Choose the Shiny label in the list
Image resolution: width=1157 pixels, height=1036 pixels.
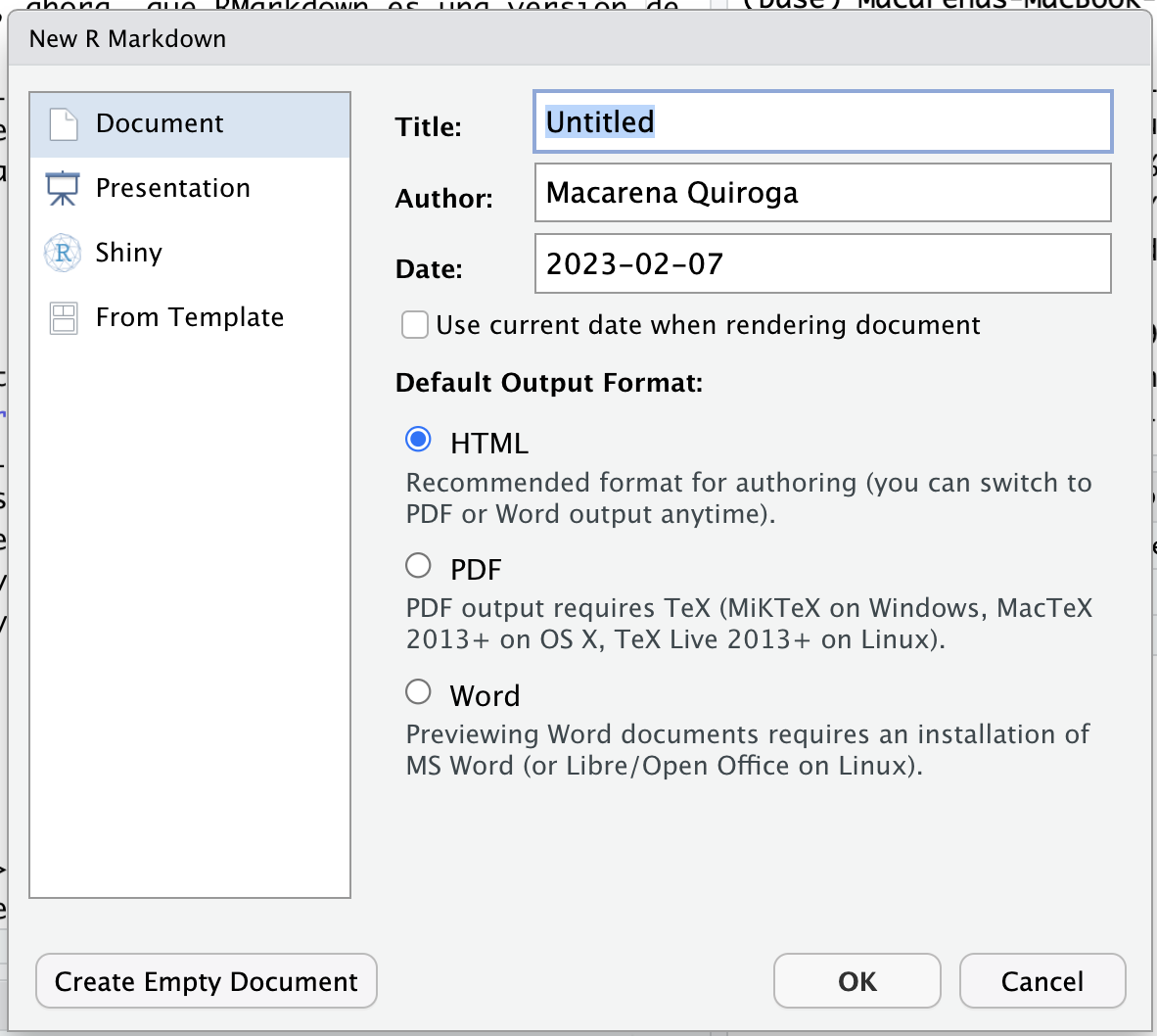129,253
